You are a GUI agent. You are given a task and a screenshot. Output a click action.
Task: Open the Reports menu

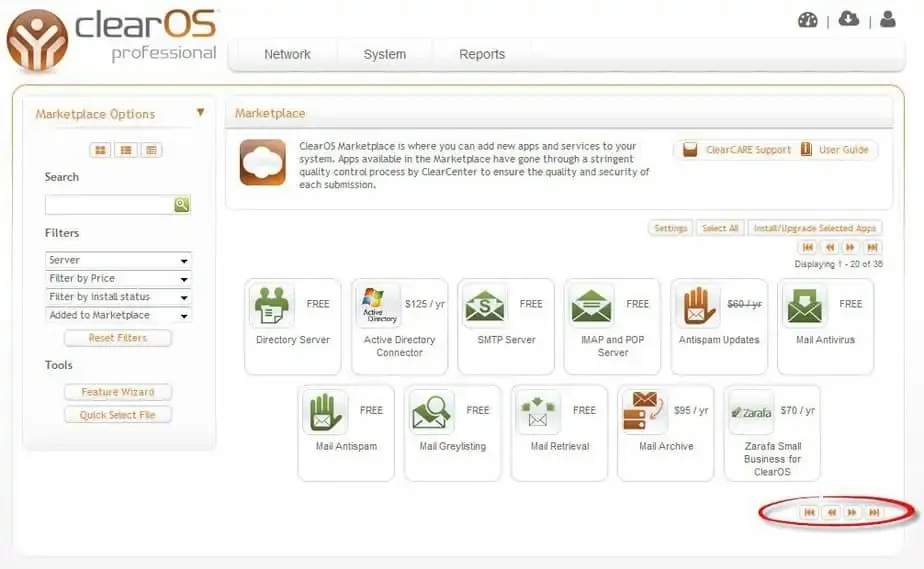click(x=482, y=55)
